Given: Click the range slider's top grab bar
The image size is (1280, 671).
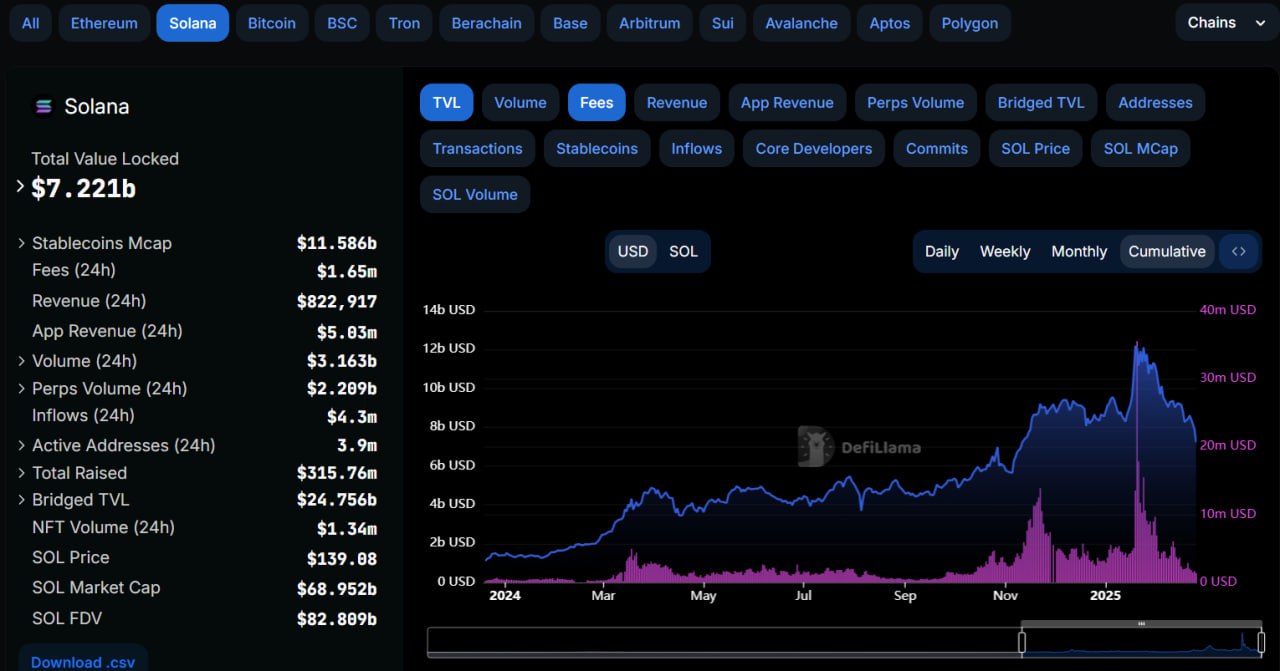Looking at the screenshot, I should point(1141,624).
